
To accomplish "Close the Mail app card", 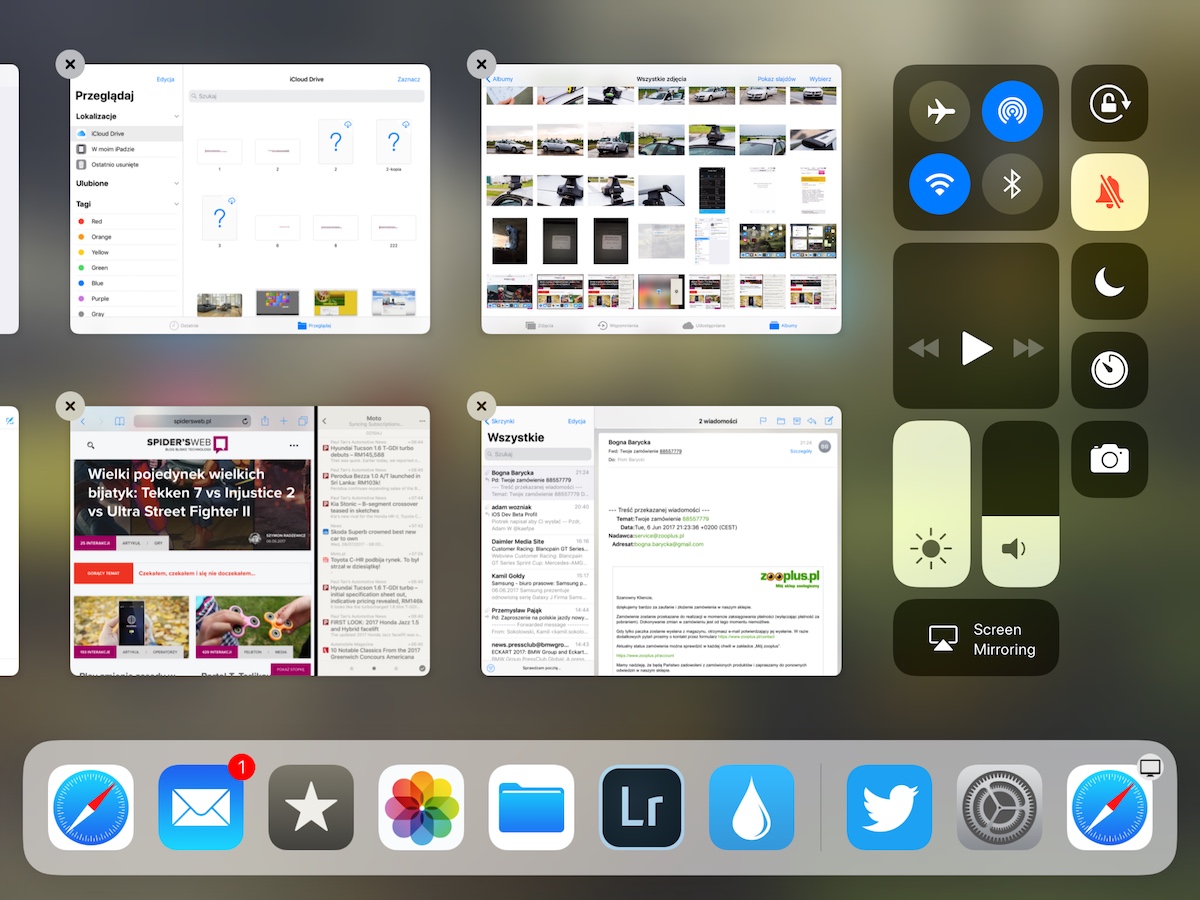I will coord(481,406).
